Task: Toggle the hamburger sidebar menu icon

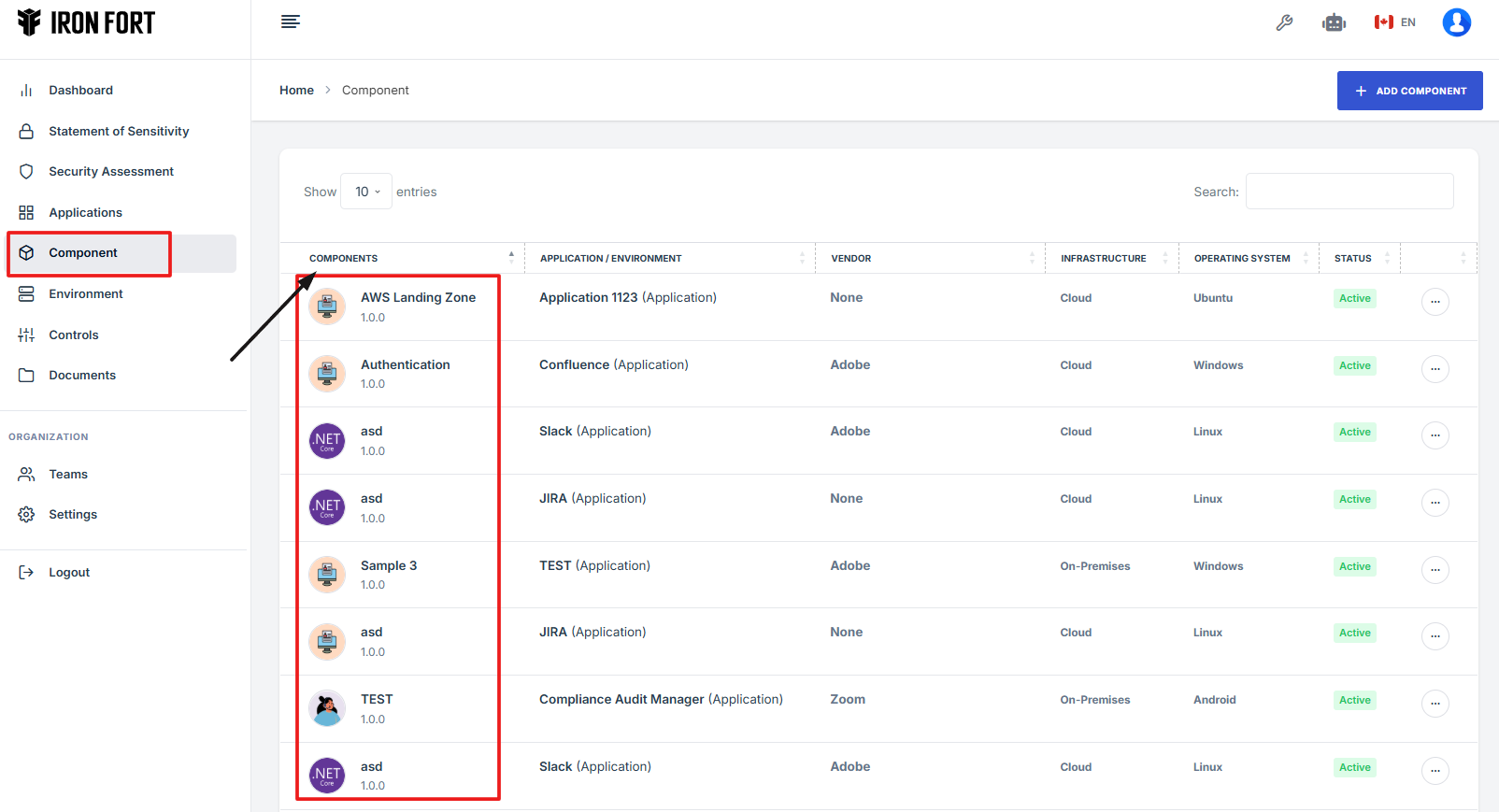Action: pos(291,22)
